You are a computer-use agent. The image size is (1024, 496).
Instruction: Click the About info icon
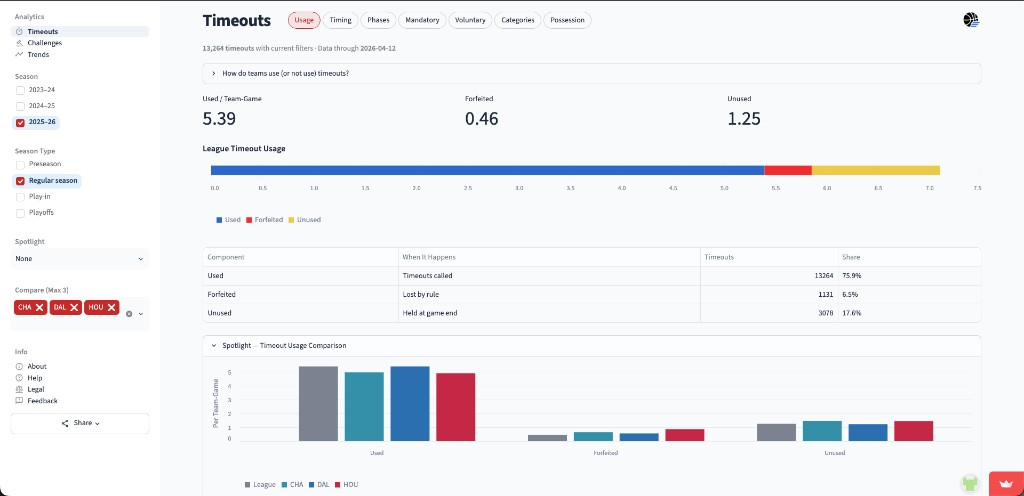click(x=20, y=366)
